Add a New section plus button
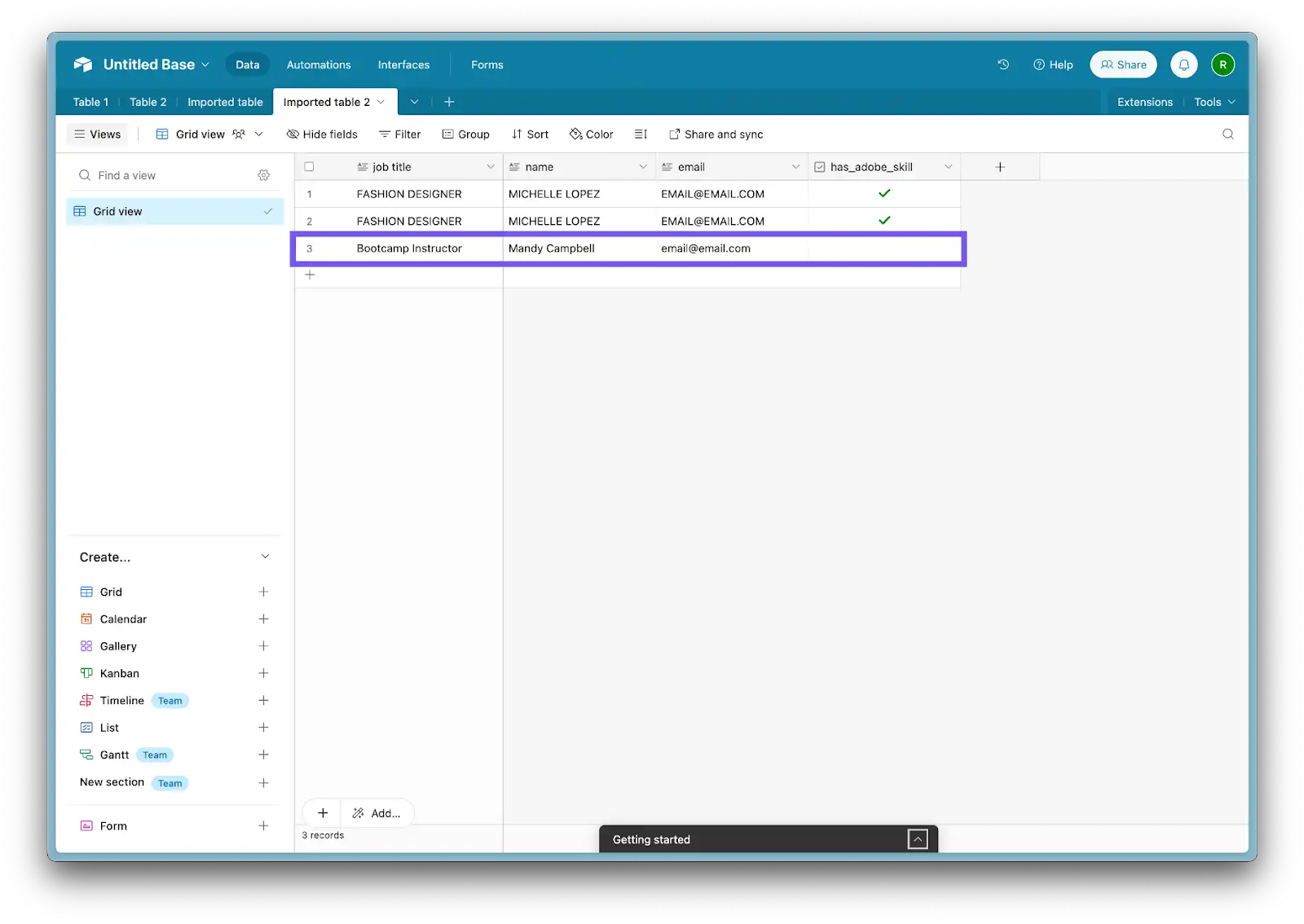 (263, 783)
